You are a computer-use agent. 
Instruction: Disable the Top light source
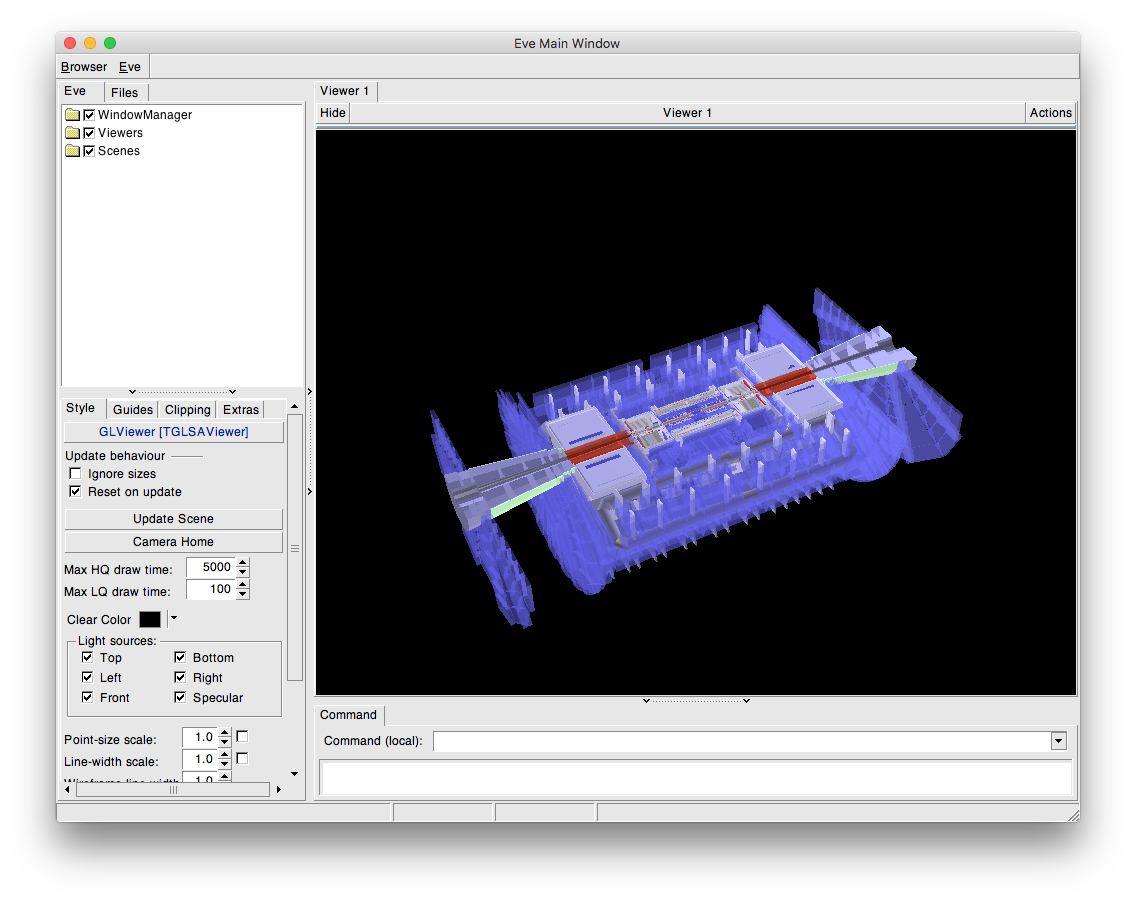click(88, 658)
